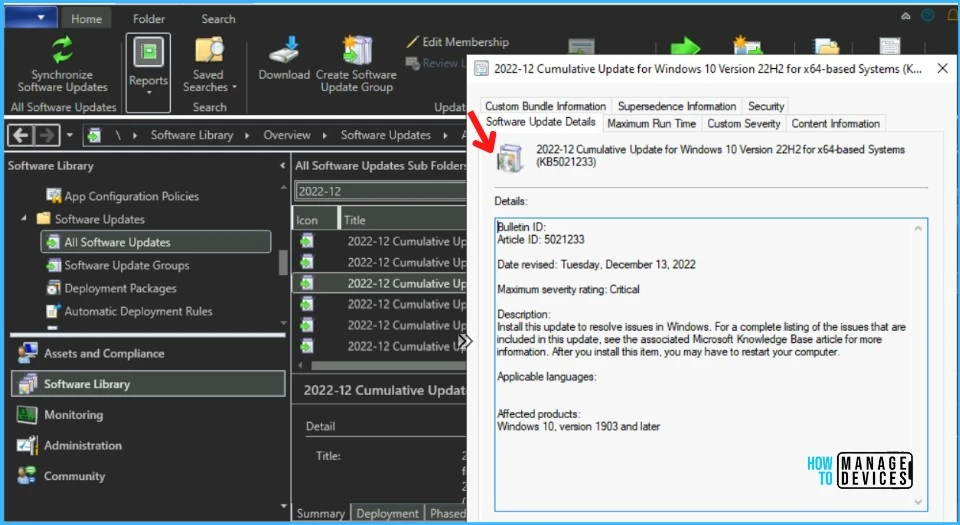Click the update icon in the last list row
Image resolution: width=960 pixels, height=525 pixels.
306,346
